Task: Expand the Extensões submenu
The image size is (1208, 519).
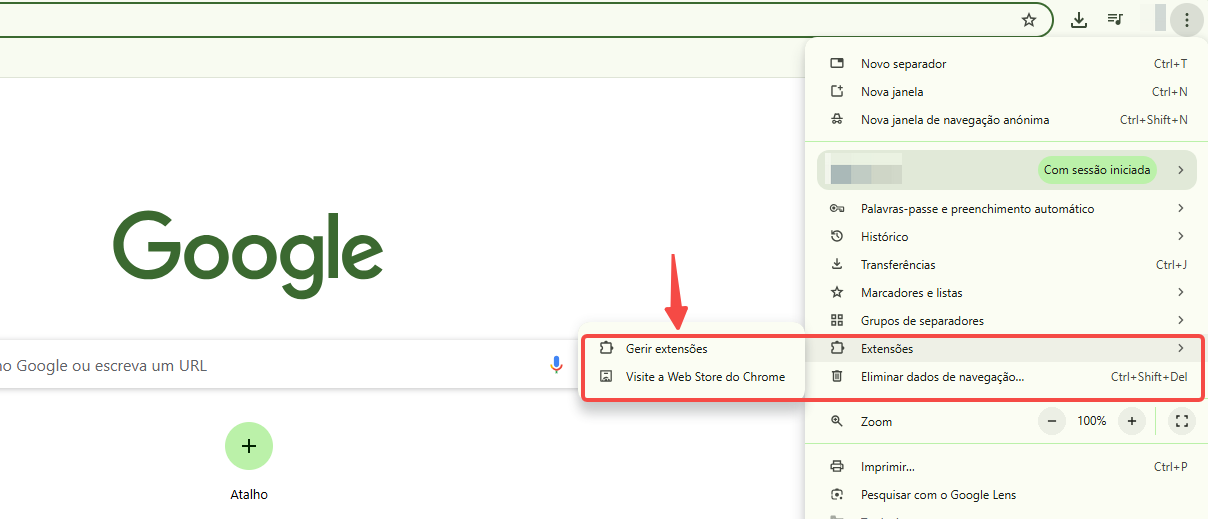Action: [1007, 348]
